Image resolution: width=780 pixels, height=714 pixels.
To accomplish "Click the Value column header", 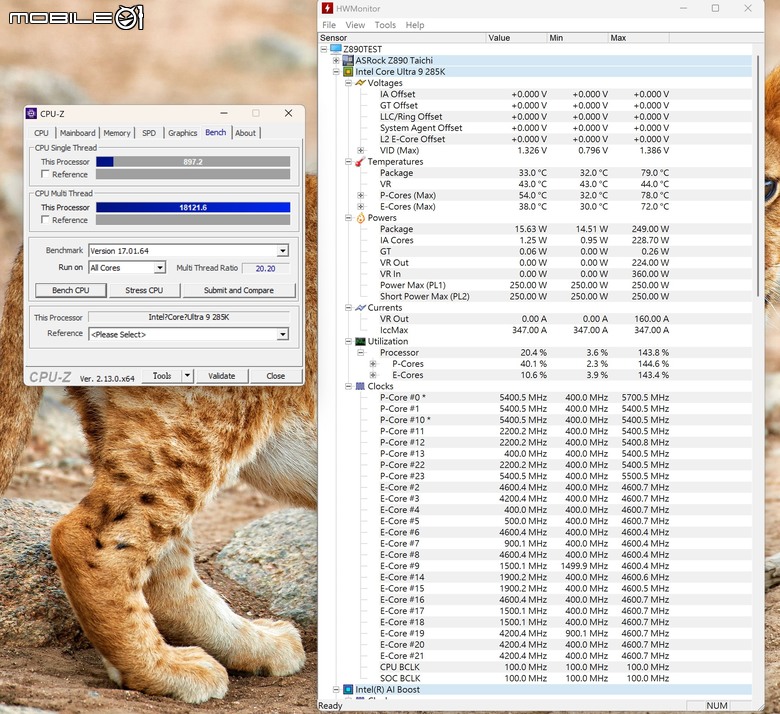I will (515, 38).
